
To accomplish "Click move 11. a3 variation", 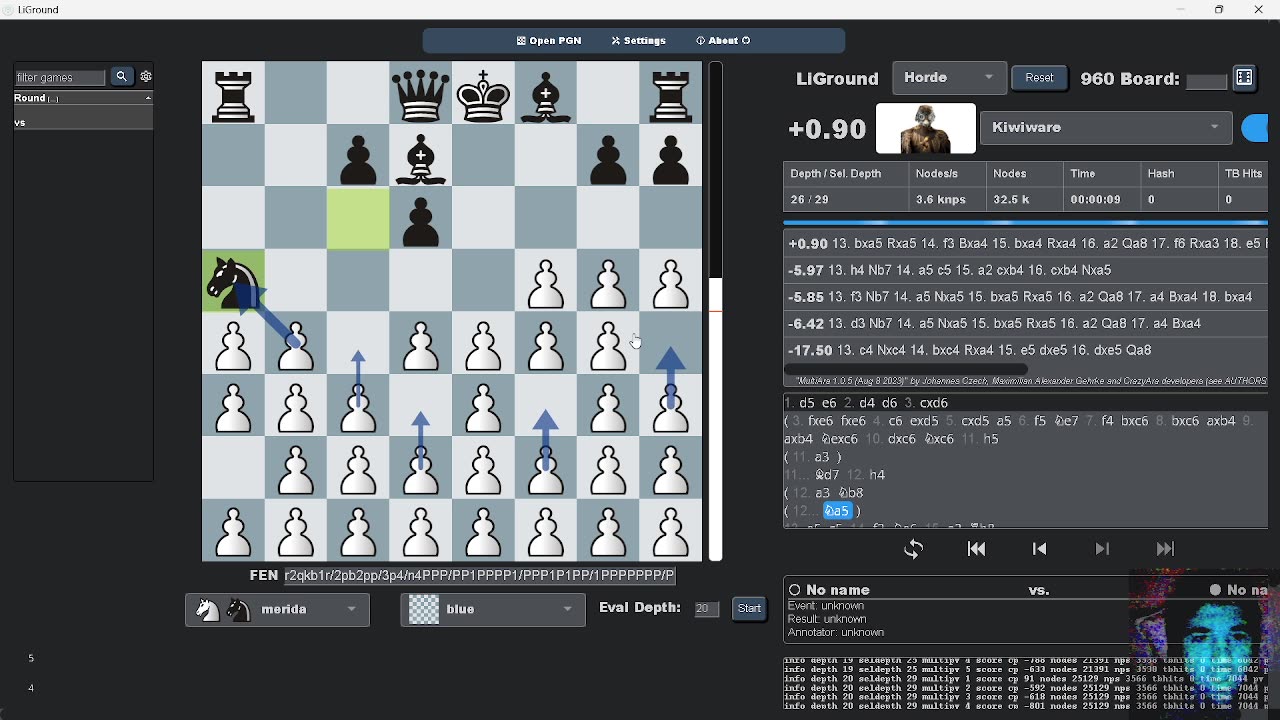I will (x=814, y=457).
